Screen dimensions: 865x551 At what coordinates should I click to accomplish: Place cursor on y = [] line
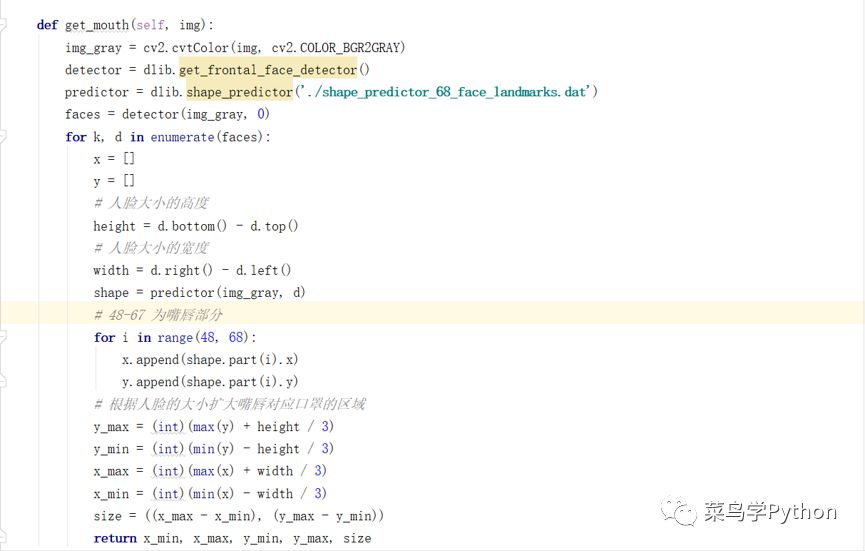pos(114,181)
